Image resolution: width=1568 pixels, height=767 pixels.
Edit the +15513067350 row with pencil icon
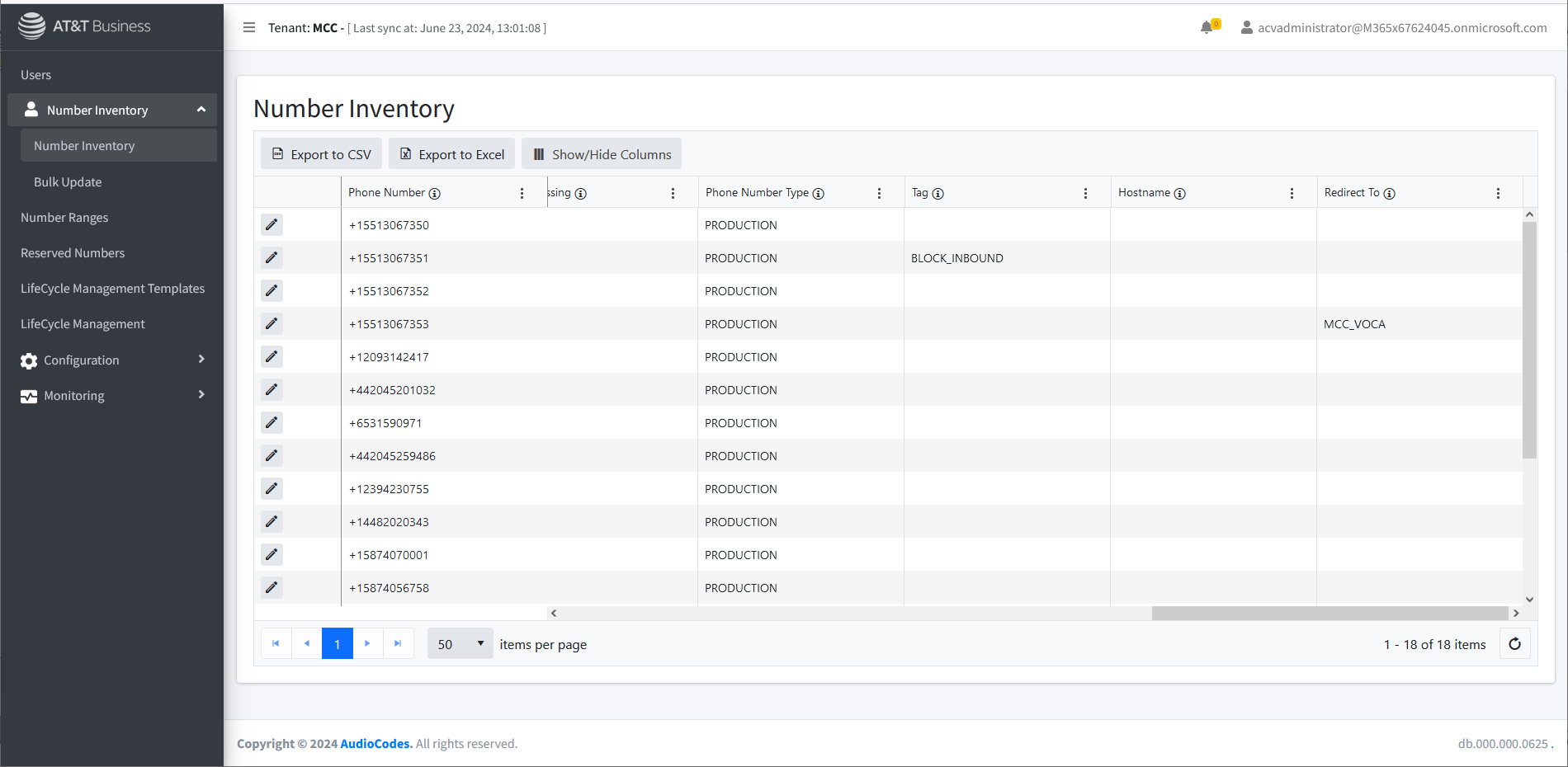272,224
